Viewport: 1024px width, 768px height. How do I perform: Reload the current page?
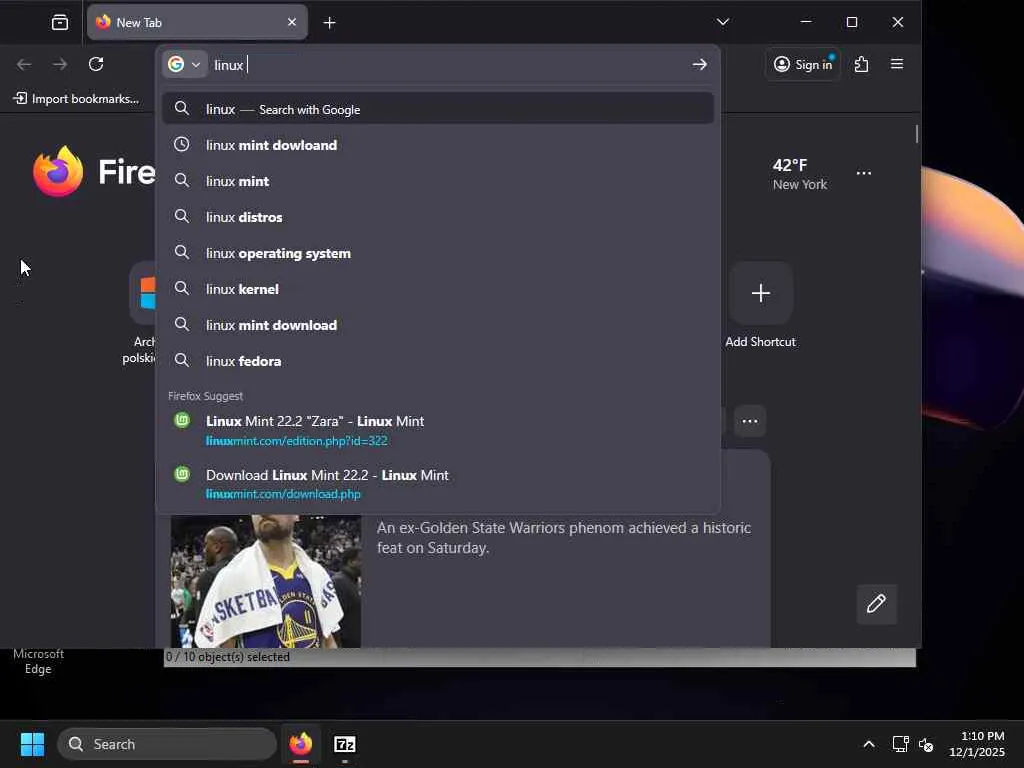coord(96,64)
